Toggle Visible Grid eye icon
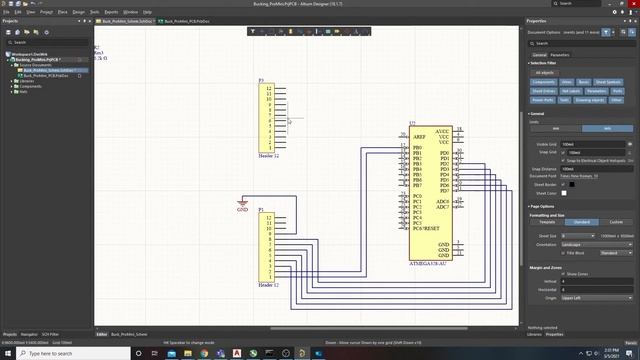The height and width of the screenshot is (360, 640). point(630,144)
